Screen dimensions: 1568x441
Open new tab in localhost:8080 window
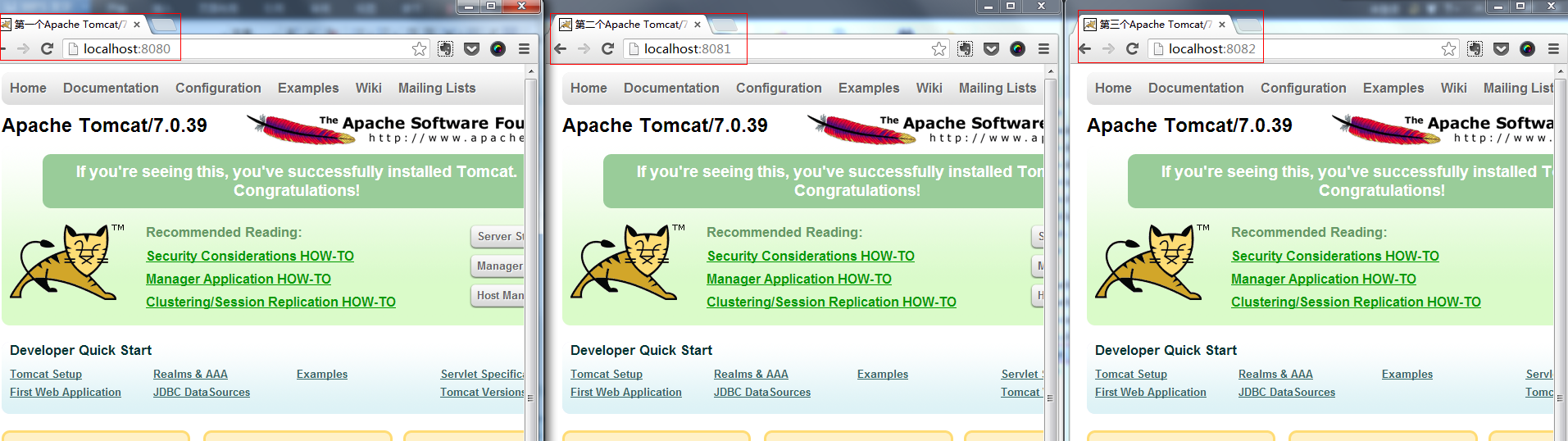click(x=163, y=25)
